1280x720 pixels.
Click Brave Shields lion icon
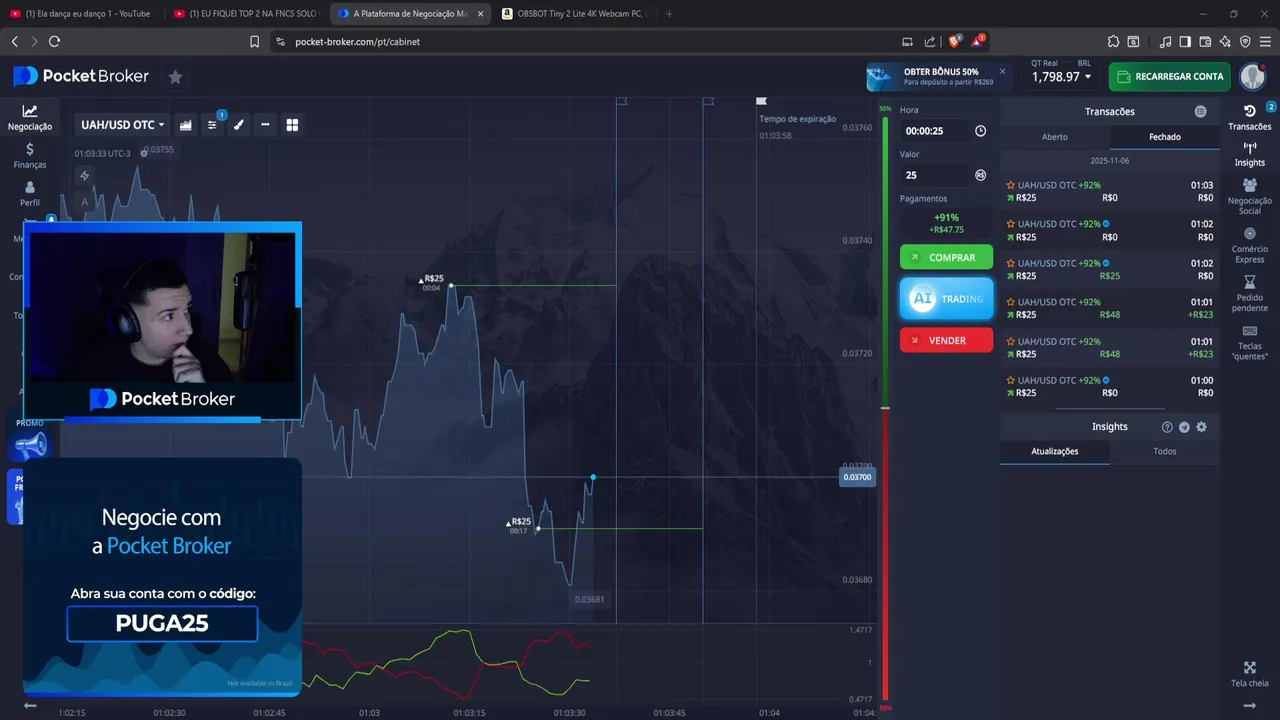[x=955, y=41]
